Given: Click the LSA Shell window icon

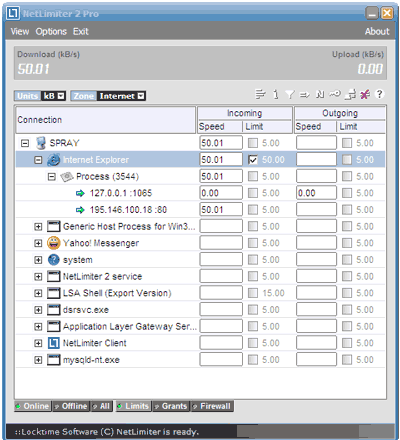Looking at the screenshot, I should coord(53,293).
